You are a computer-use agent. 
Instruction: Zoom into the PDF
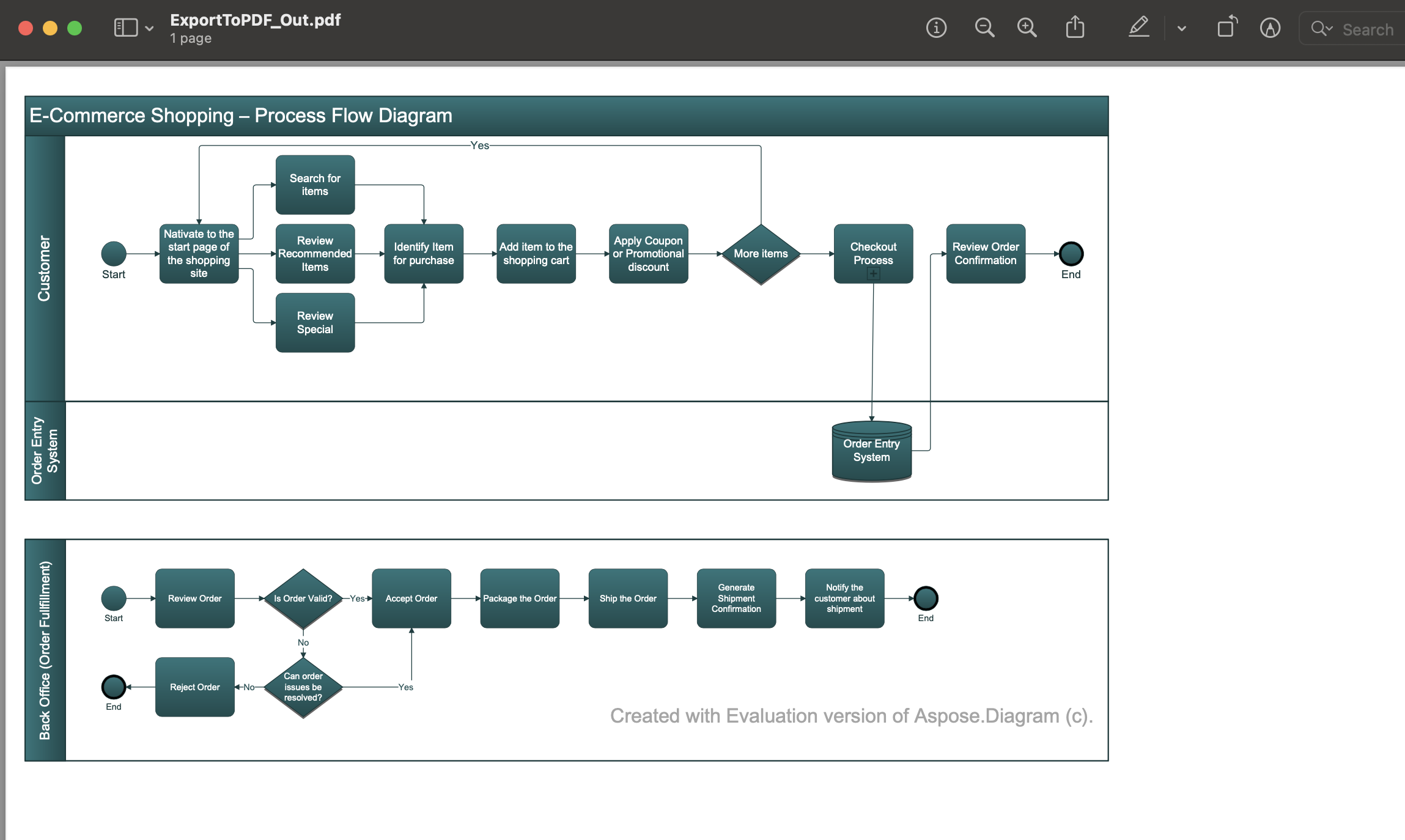tap(1027, 28)
